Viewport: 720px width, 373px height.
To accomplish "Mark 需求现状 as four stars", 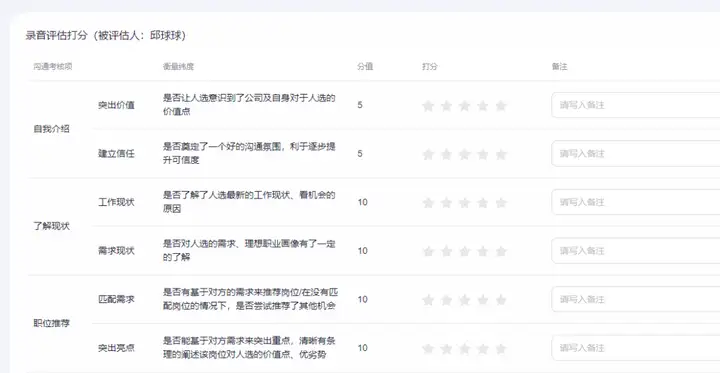I will pyautogui.click(x=483, y=251).
